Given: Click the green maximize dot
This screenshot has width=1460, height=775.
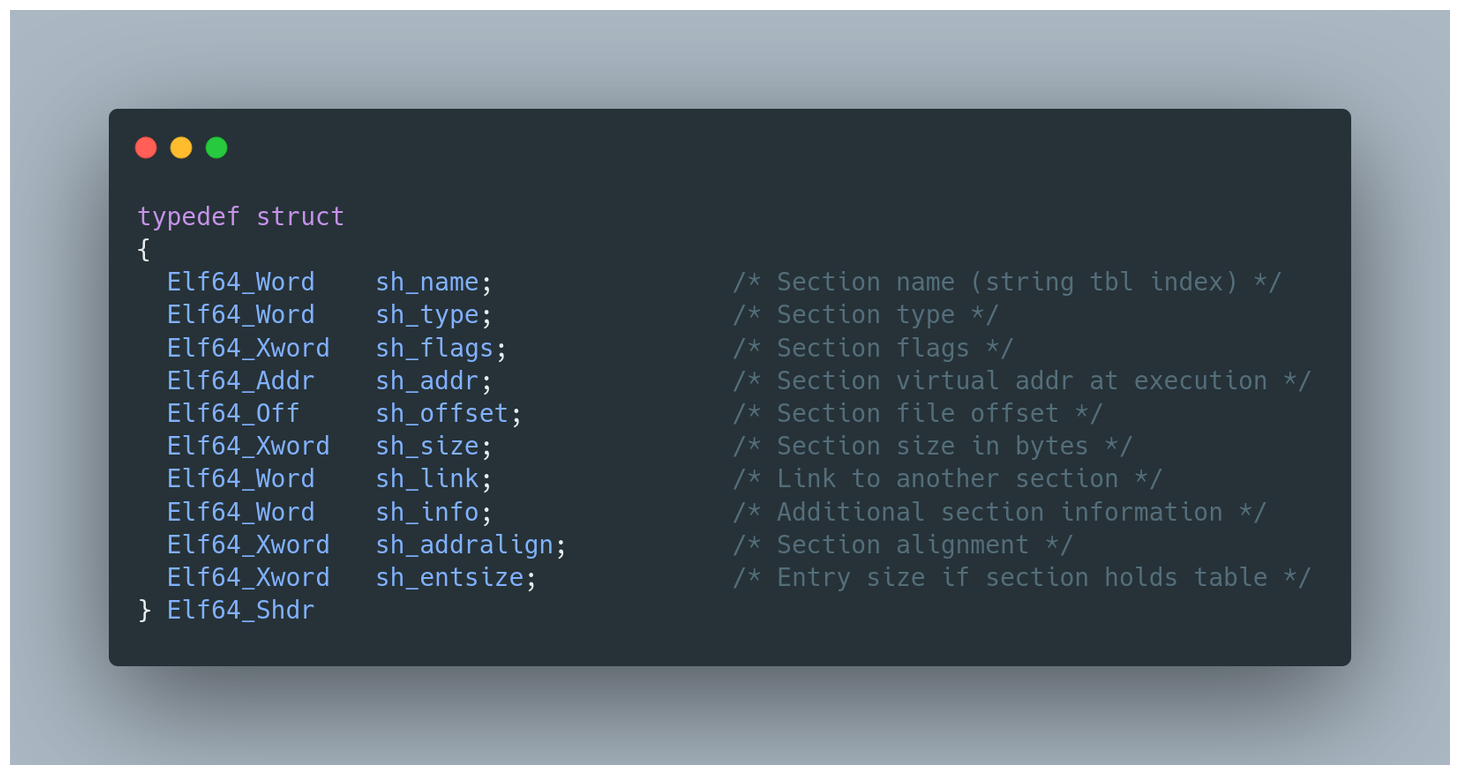Looking at the screenshot, I should (x=216, y=148).
